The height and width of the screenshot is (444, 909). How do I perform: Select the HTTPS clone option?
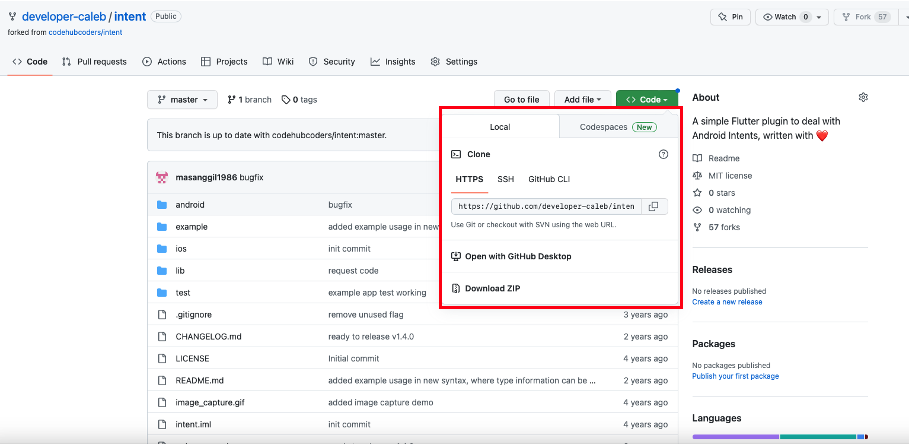470,179
